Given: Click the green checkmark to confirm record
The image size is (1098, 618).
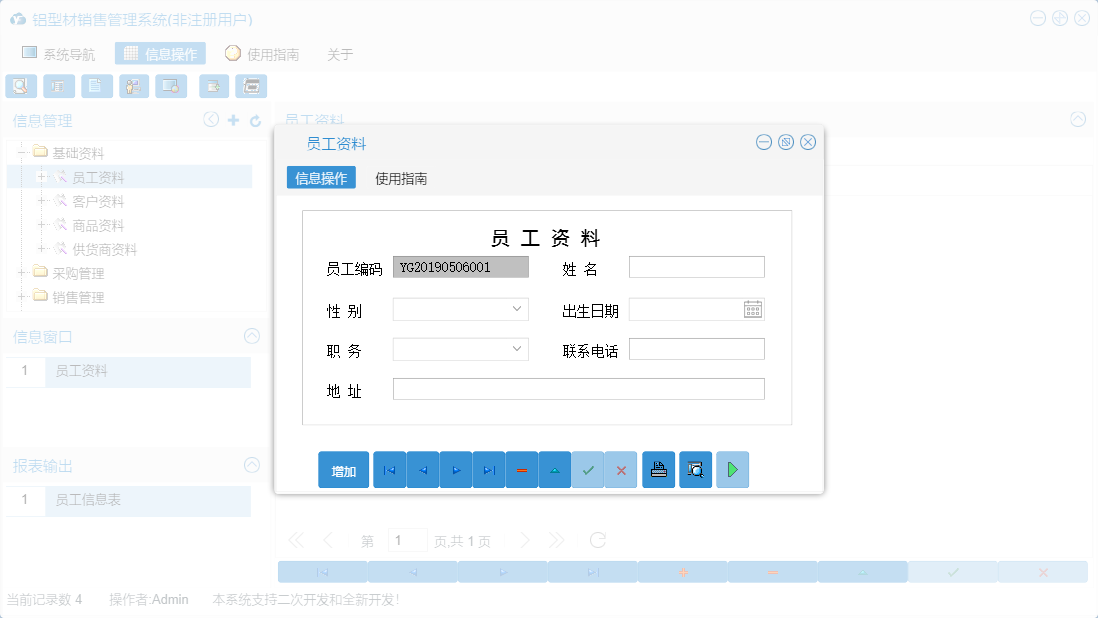Looking at the screenshot, I should (x=588, y=469).
